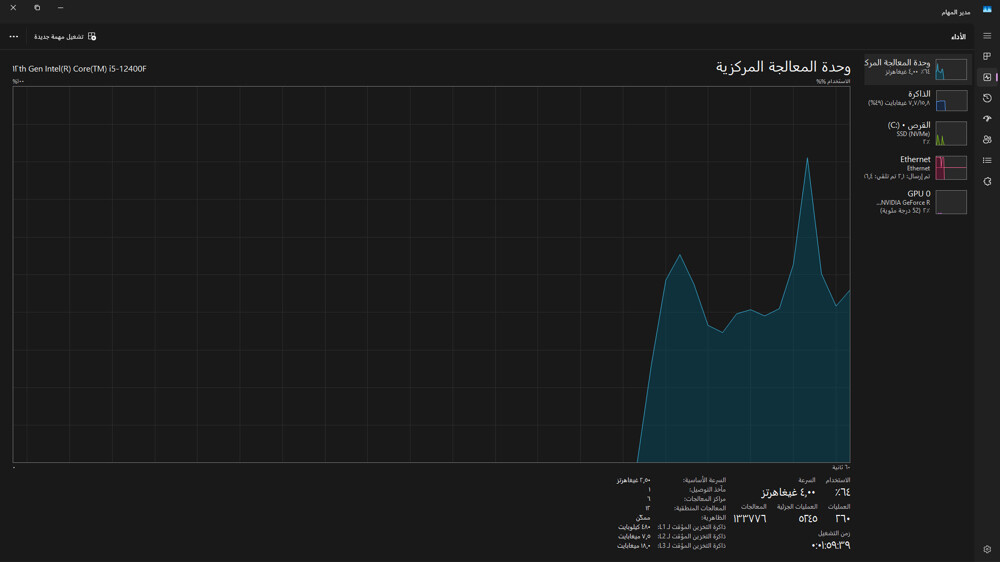Click the CPU usage graph area
The height and width of the screenshot is (562, 1000).
[431, 274]
